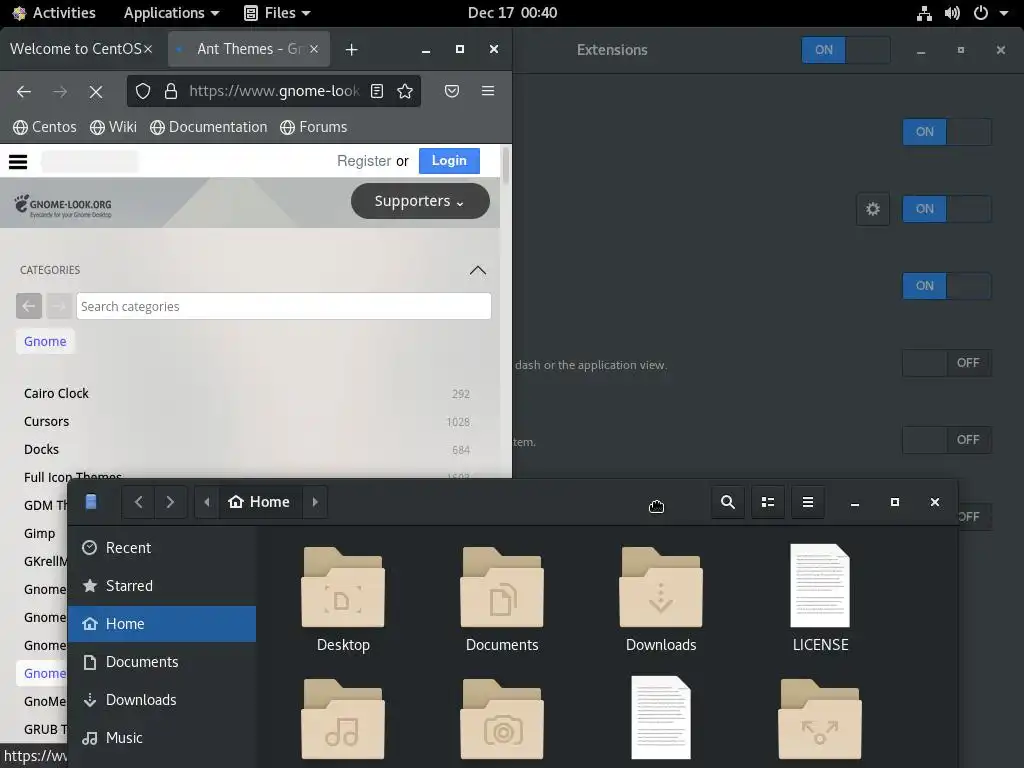Viewport: 1024px width, 768px height.
Task: Click the Login button
Action: pyautogui.click(x=449, y=161)
